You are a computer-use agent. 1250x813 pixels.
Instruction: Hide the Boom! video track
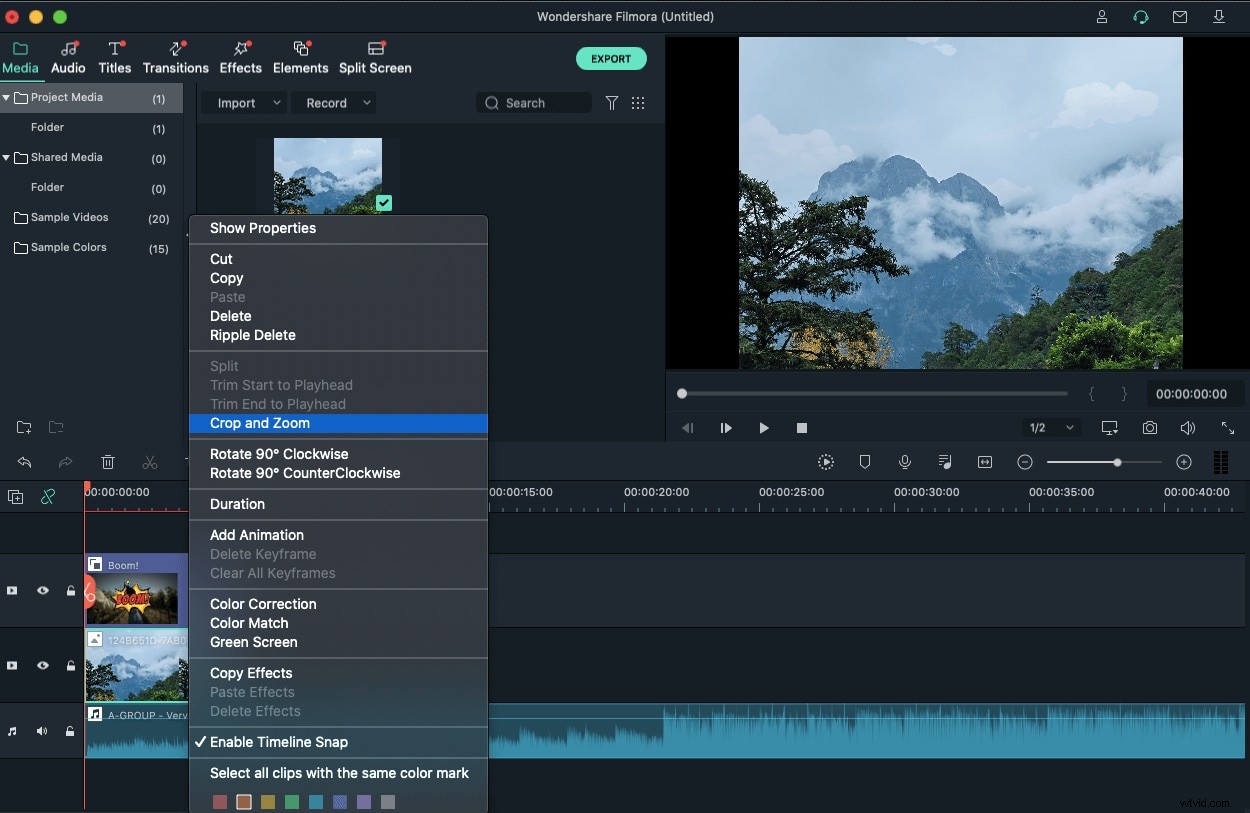point(42,590)
